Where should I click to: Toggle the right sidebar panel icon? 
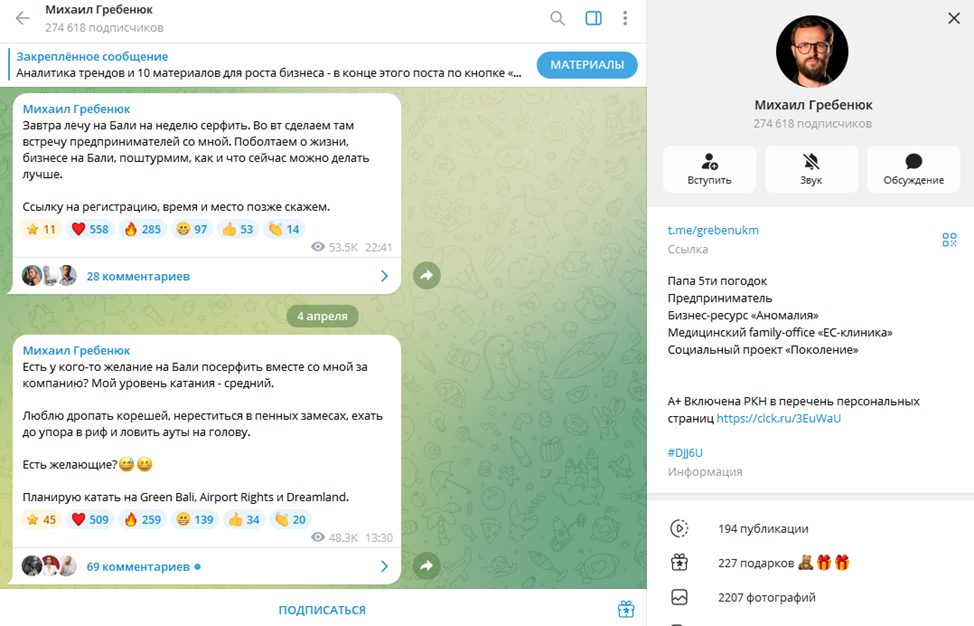click(x=593, y=18)
